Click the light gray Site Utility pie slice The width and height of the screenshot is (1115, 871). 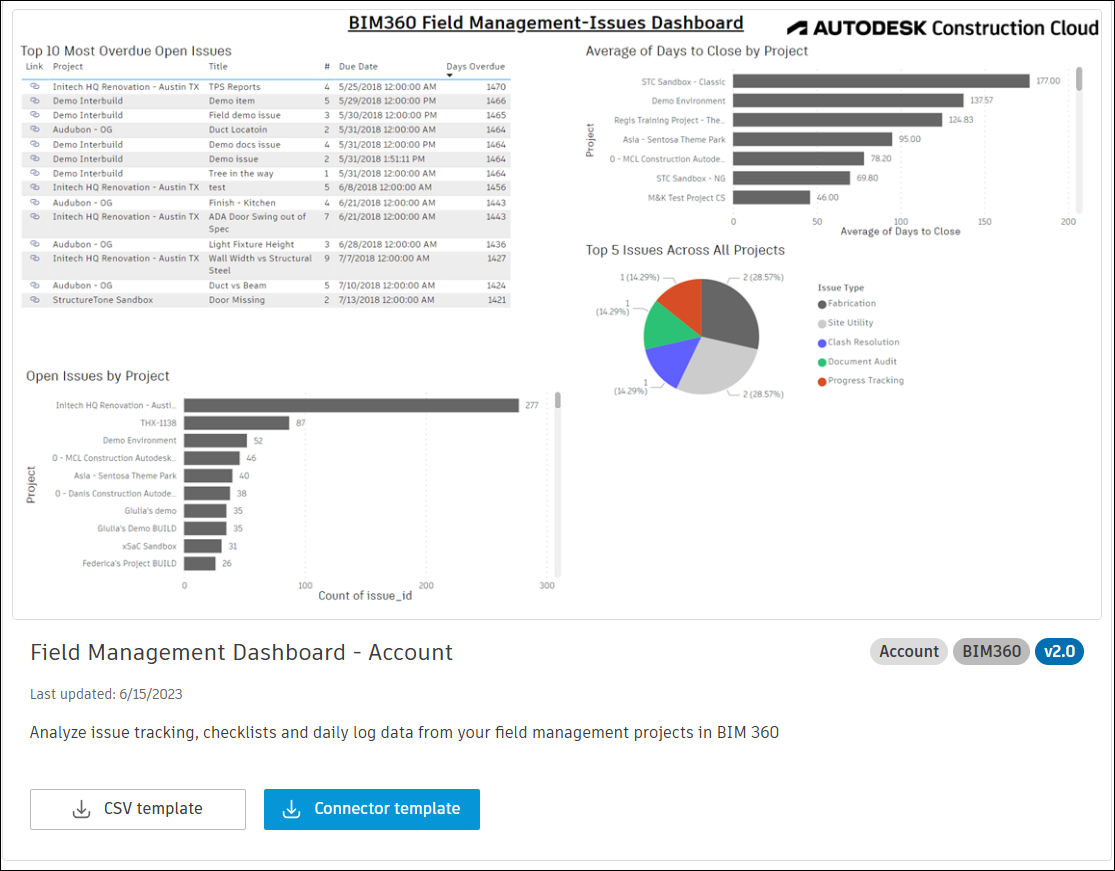pyautogui.click(x=718, y=366)
